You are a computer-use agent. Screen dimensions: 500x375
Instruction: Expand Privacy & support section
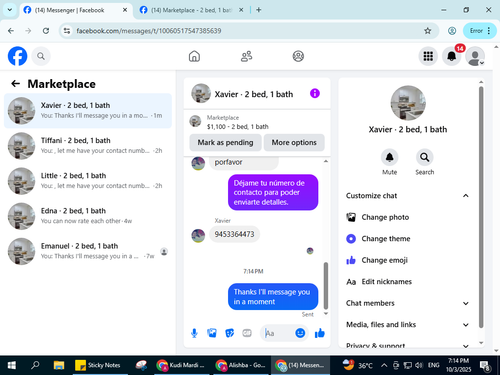[x=407, y=345]
